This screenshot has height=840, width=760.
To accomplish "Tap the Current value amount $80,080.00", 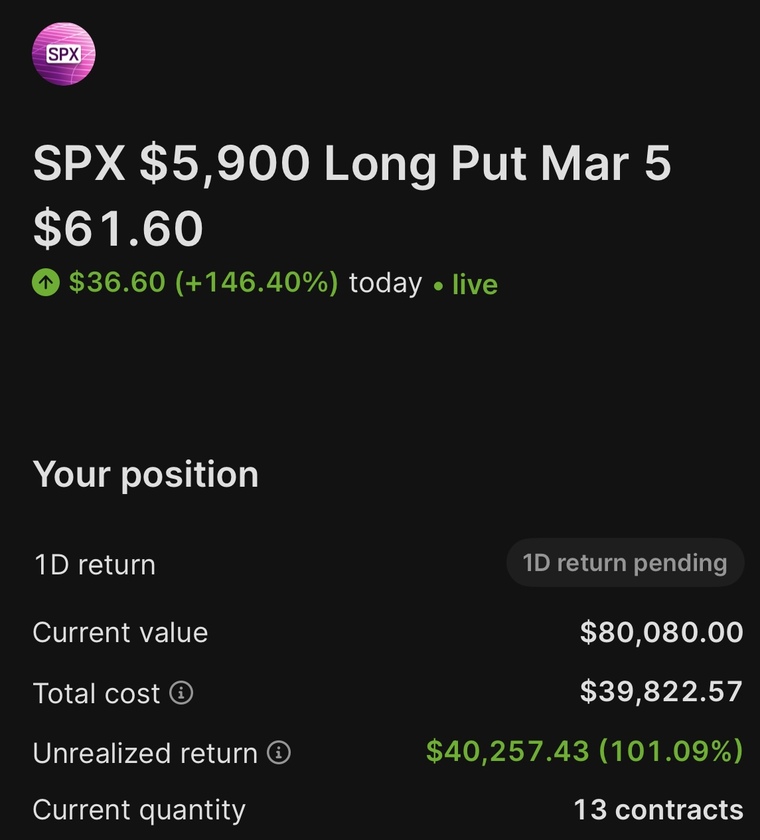I will point(661,632).
